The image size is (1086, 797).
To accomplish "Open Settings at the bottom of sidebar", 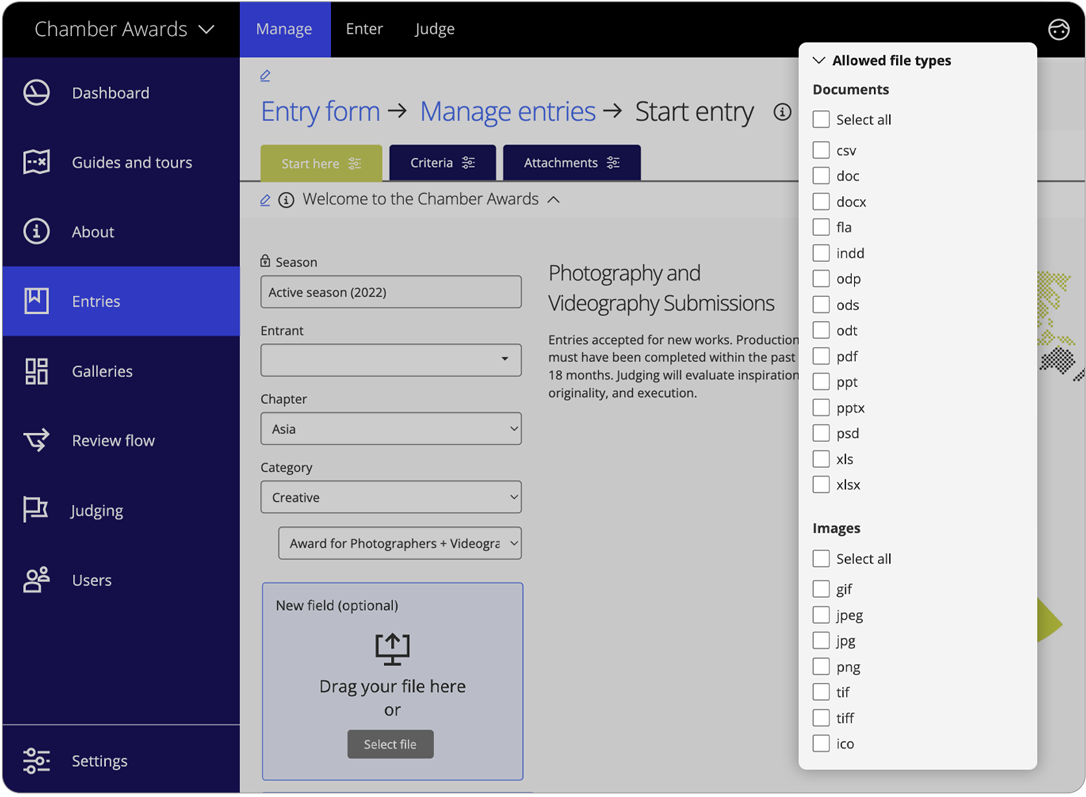I will click(x=99, y=761).
